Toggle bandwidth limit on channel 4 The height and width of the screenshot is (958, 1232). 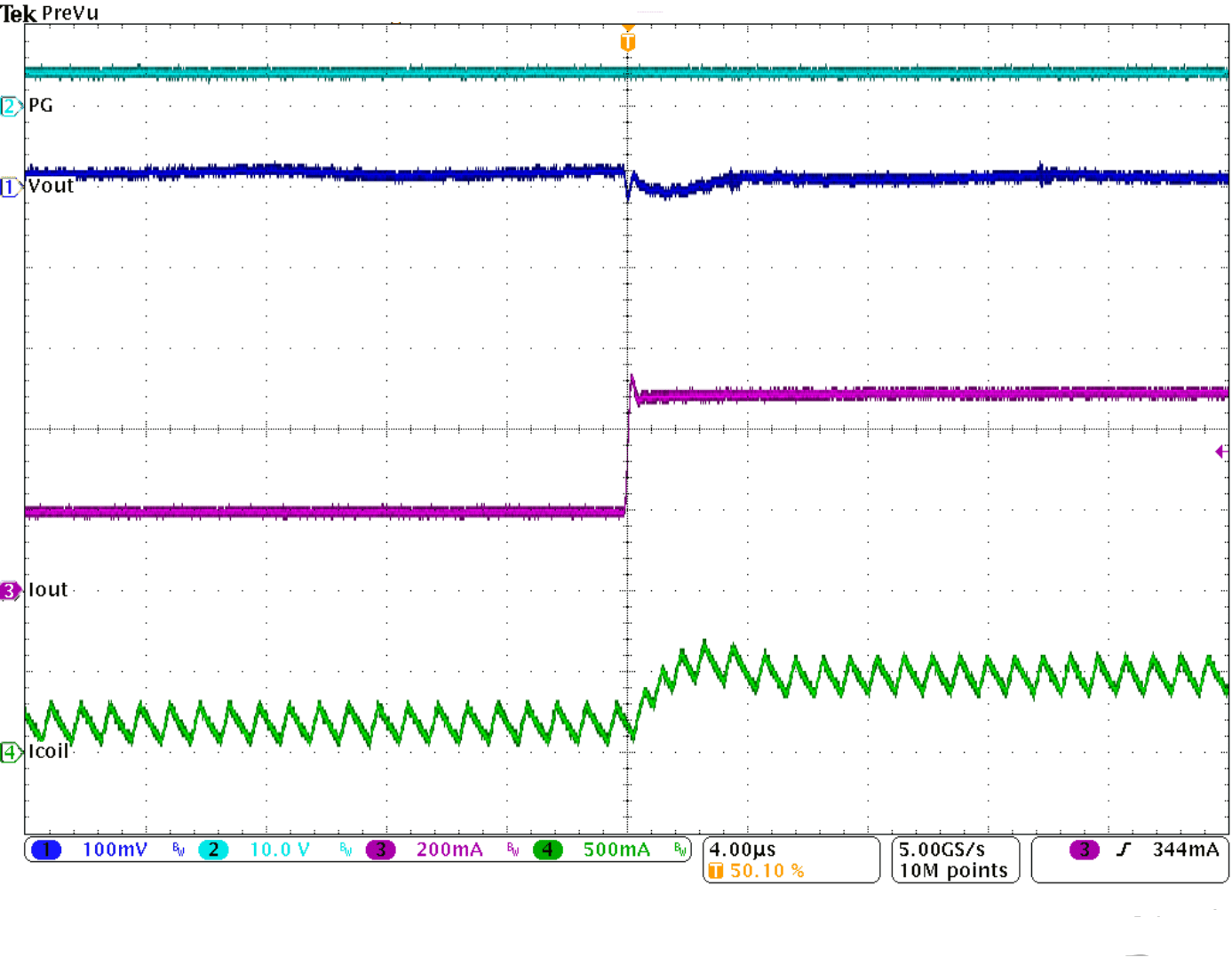678,850
